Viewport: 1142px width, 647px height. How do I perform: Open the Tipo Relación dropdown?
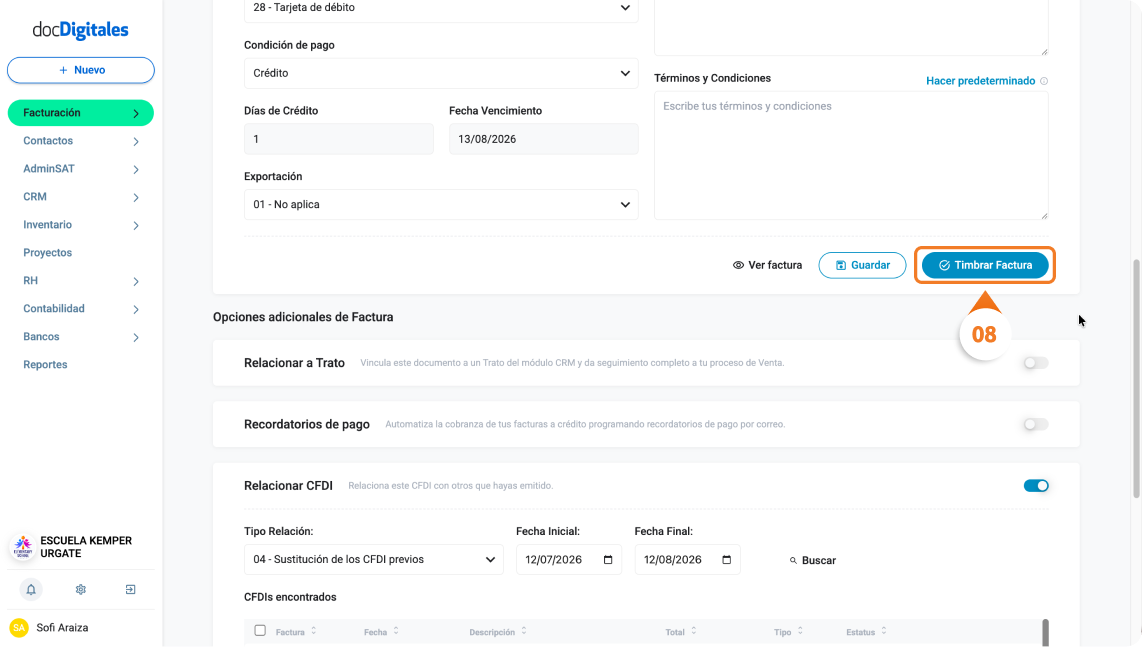(x=374, y=560)
